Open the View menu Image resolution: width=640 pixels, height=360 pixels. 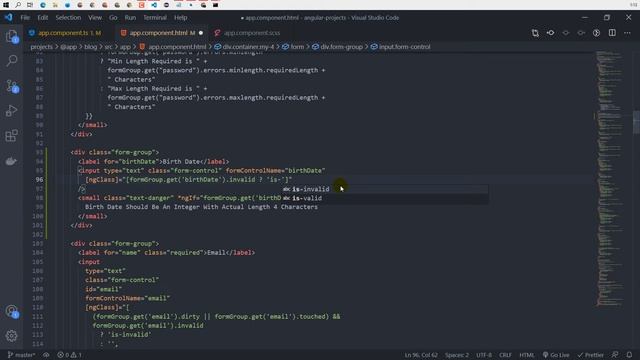point(95,18)
